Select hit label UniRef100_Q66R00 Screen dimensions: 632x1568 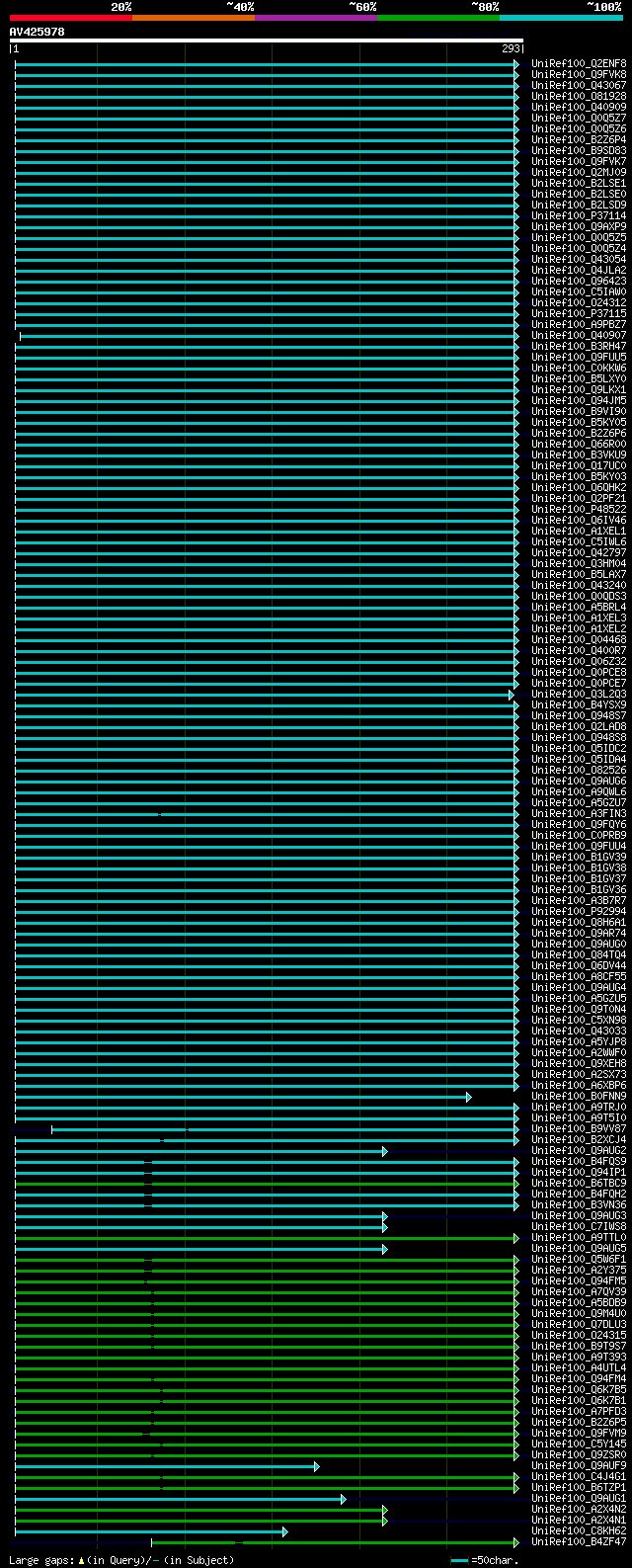(579, 445)
